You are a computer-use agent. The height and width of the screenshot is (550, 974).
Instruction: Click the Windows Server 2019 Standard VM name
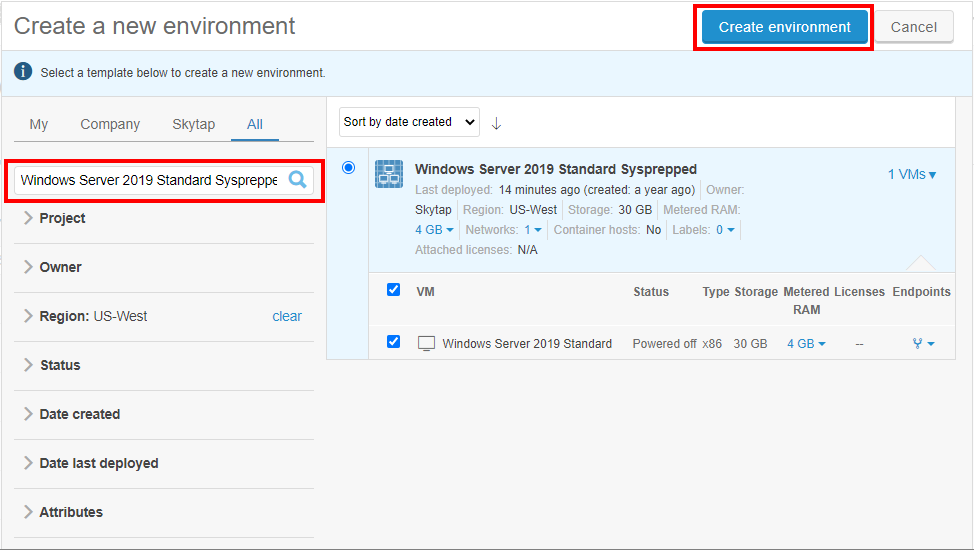tap(527, 344)
